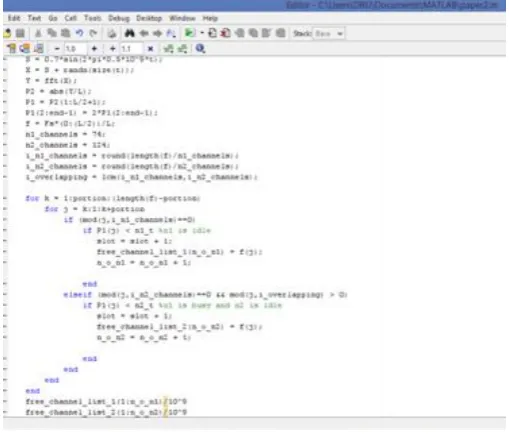The image size is (509, 434).
Task: Click the line starting 'n1_channels ='
Action: pos(66,134)
